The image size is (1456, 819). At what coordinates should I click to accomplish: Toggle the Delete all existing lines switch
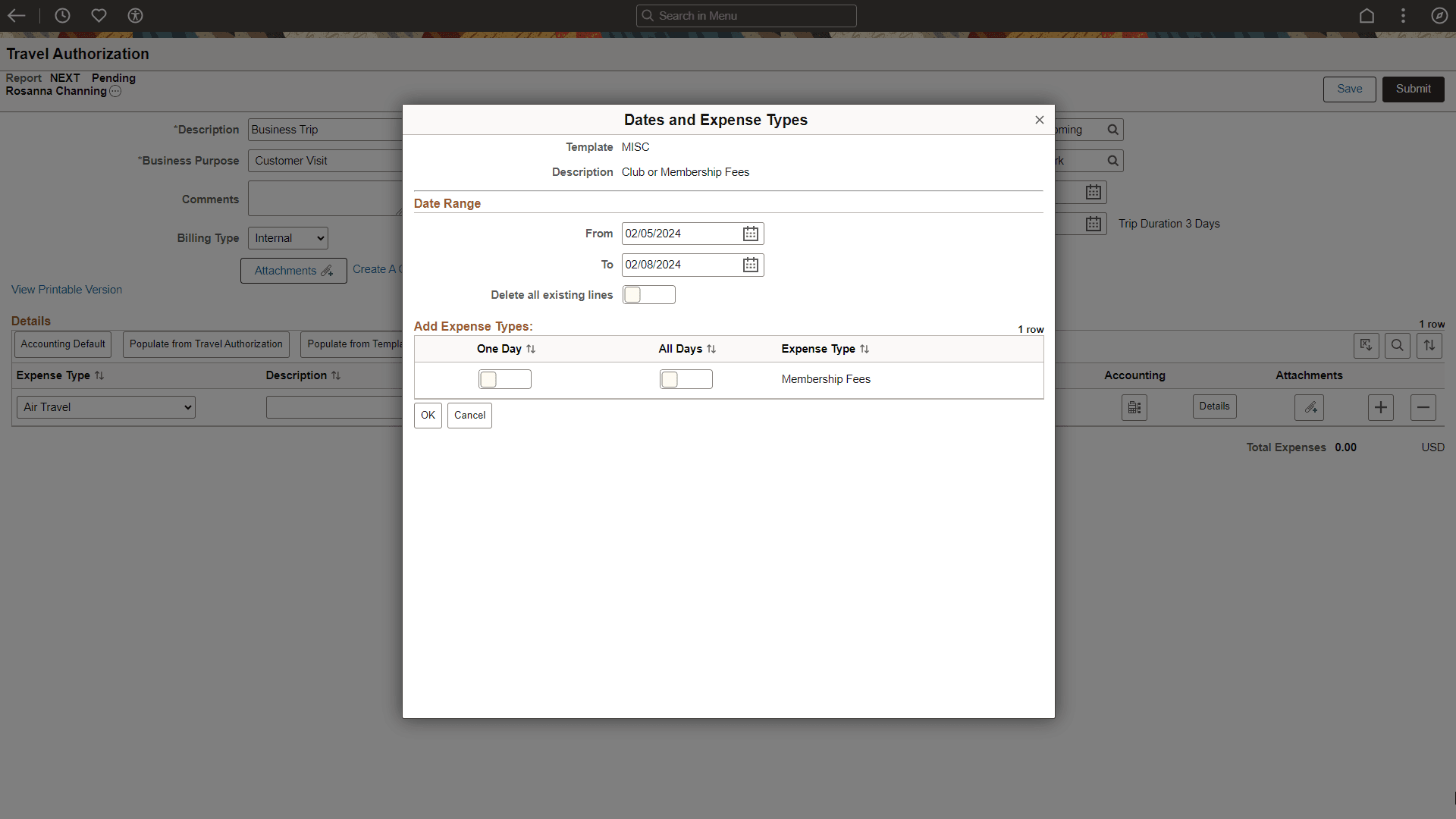click(x=648, y=295)
